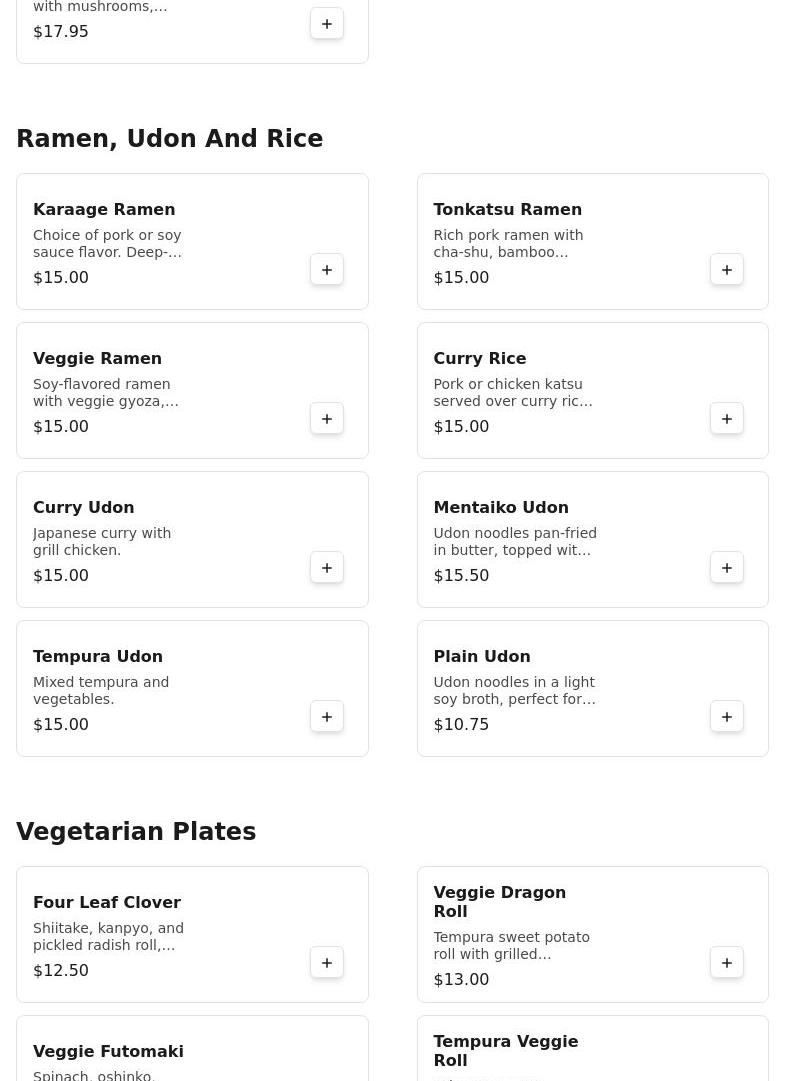Click the plus icon for Veggie Ramen
785x1081 pixels.
(x=327, y=419)
